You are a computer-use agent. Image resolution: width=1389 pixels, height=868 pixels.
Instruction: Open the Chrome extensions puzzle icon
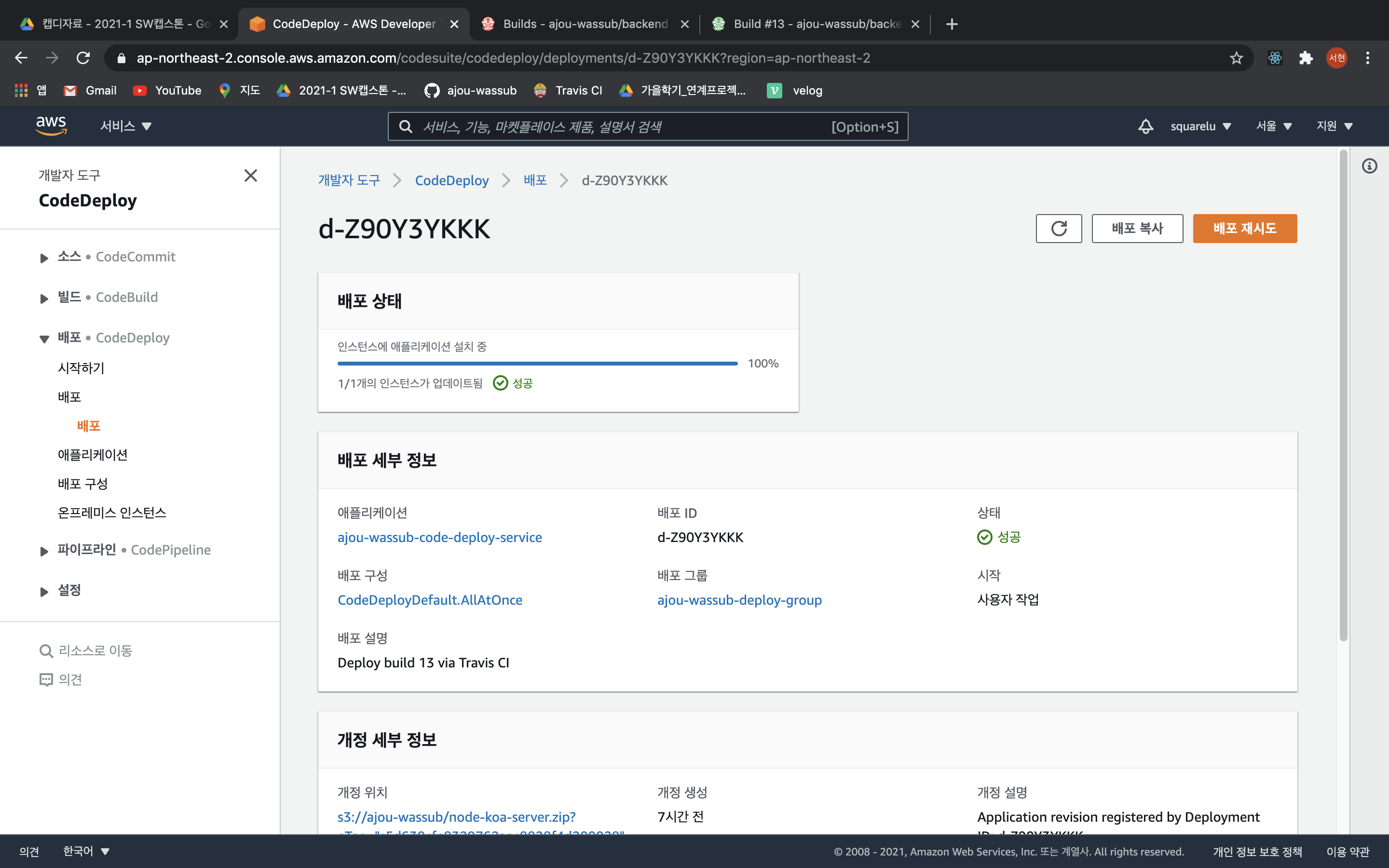point(1306,58)
